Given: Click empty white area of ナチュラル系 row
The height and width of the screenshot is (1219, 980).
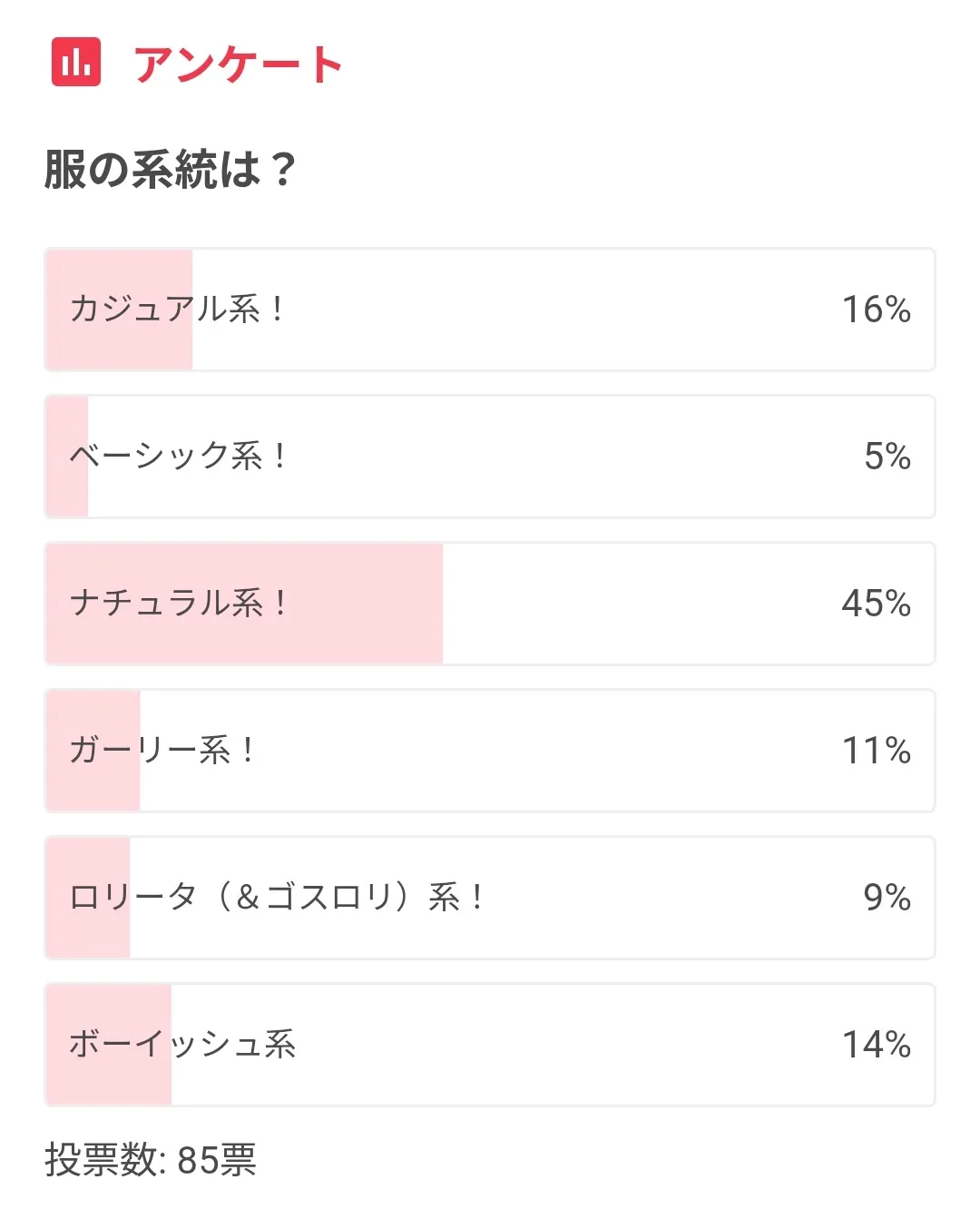Looking at the screenshot, I should pyautogui.click(x=635, y=604).
